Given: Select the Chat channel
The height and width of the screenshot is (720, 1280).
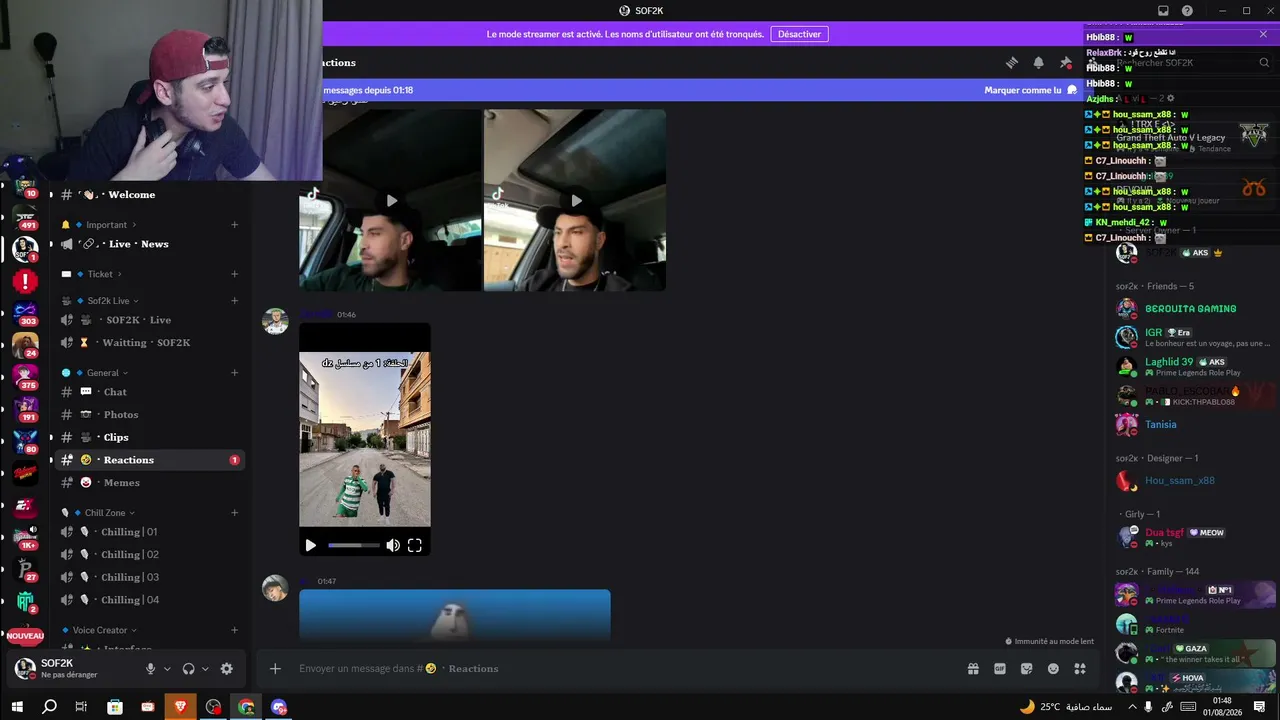Looking at the screenshot, I should [150, 392].
